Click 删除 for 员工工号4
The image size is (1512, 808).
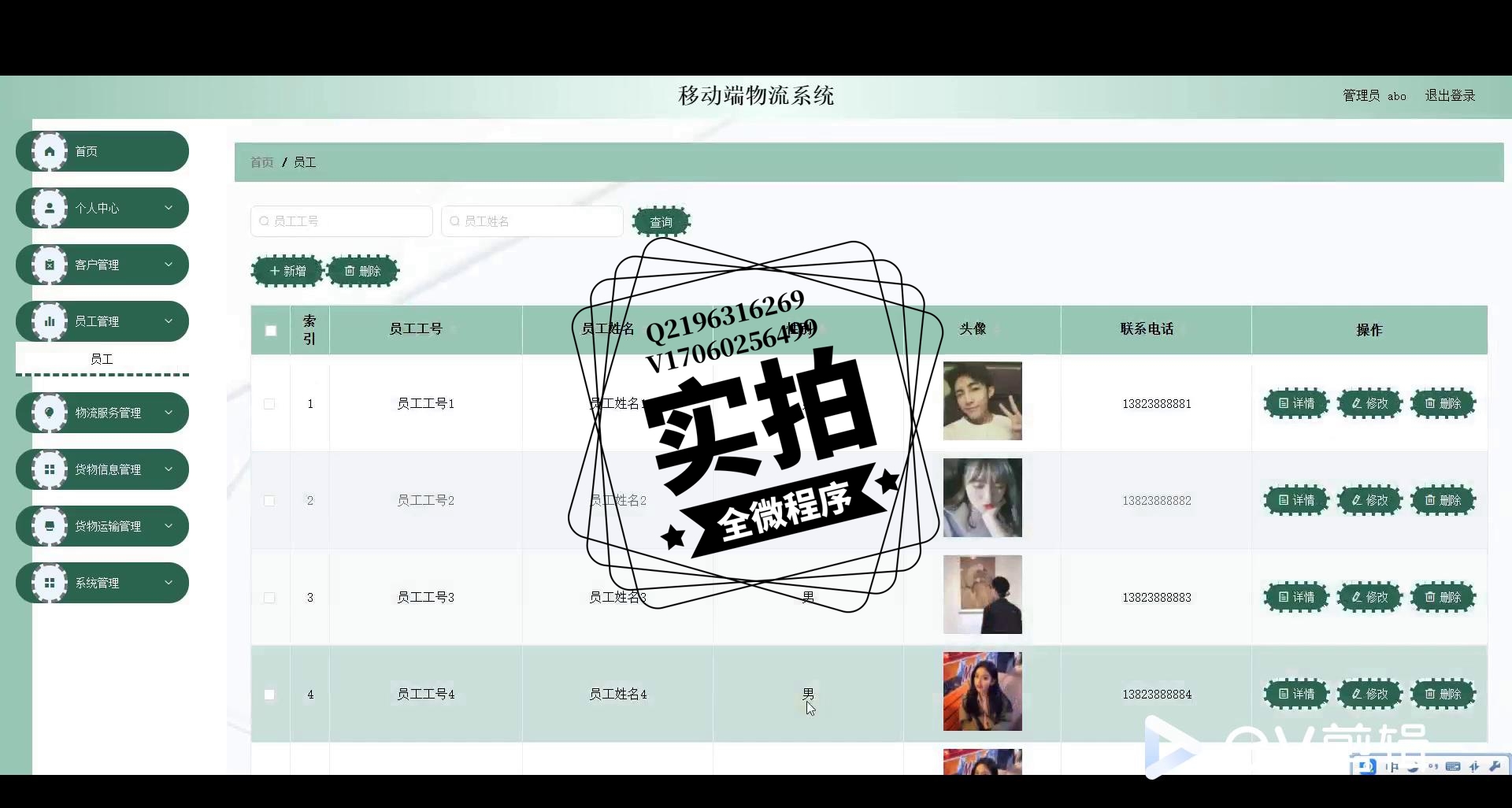pos(1443,694)
